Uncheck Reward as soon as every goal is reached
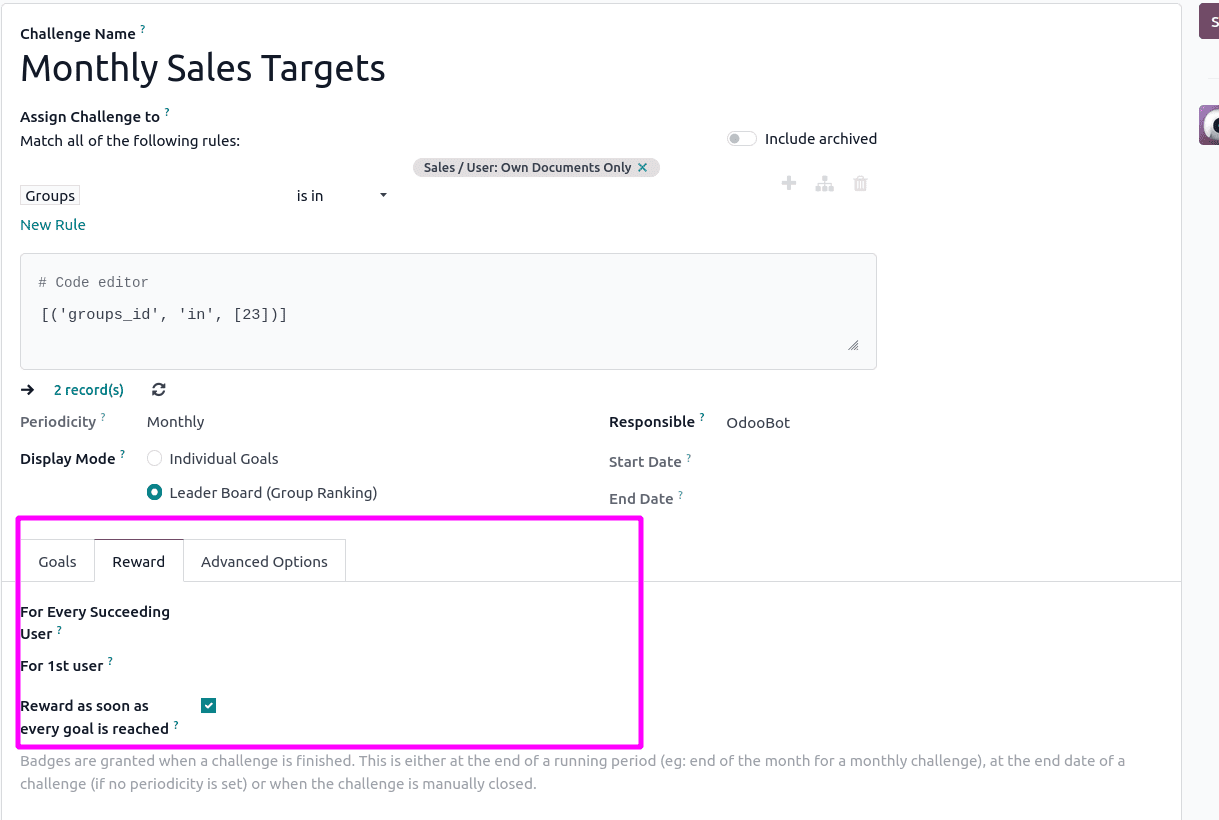This screenshot has width=1219, height=820. click(208, 705)
